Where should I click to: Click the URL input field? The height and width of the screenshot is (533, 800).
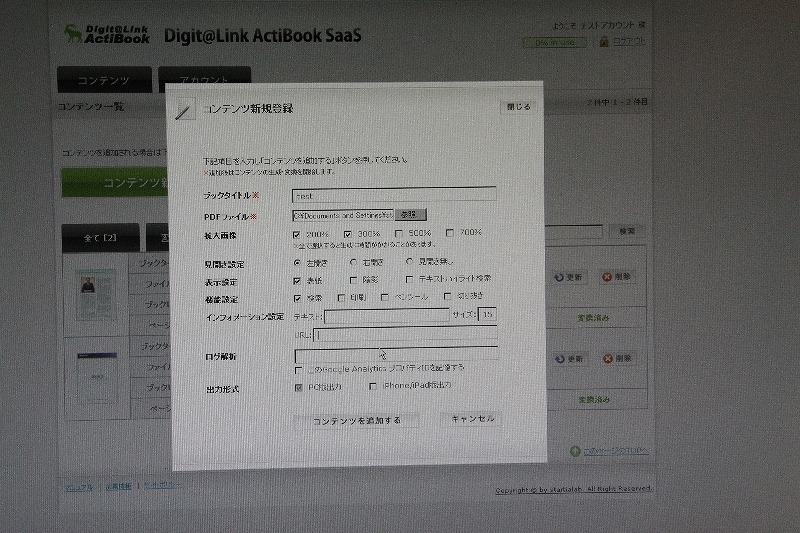[406, 334]
